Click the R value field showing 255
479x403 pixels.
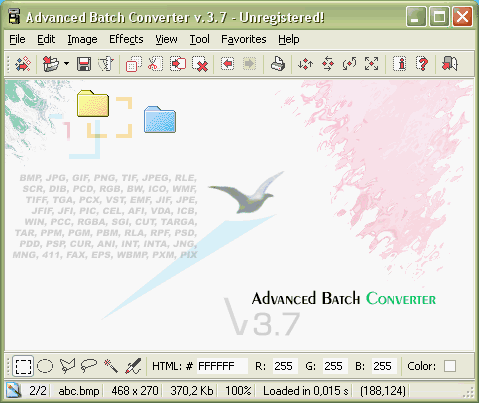[285, 366]
